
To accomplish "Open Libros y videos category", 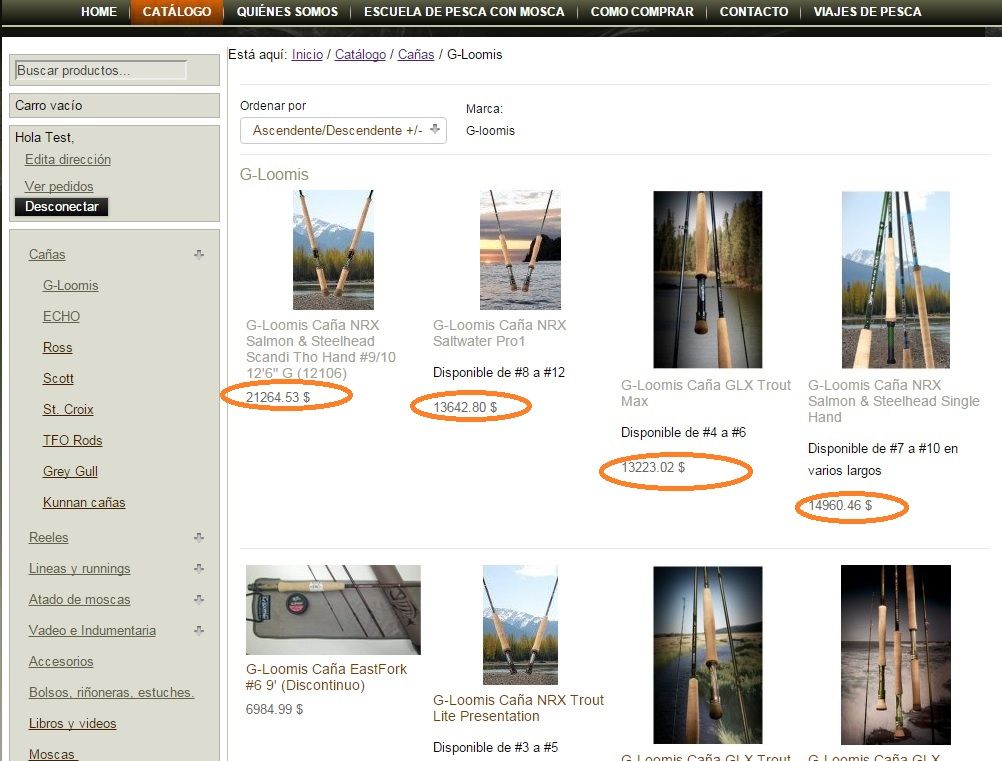I will coord(72,723).
